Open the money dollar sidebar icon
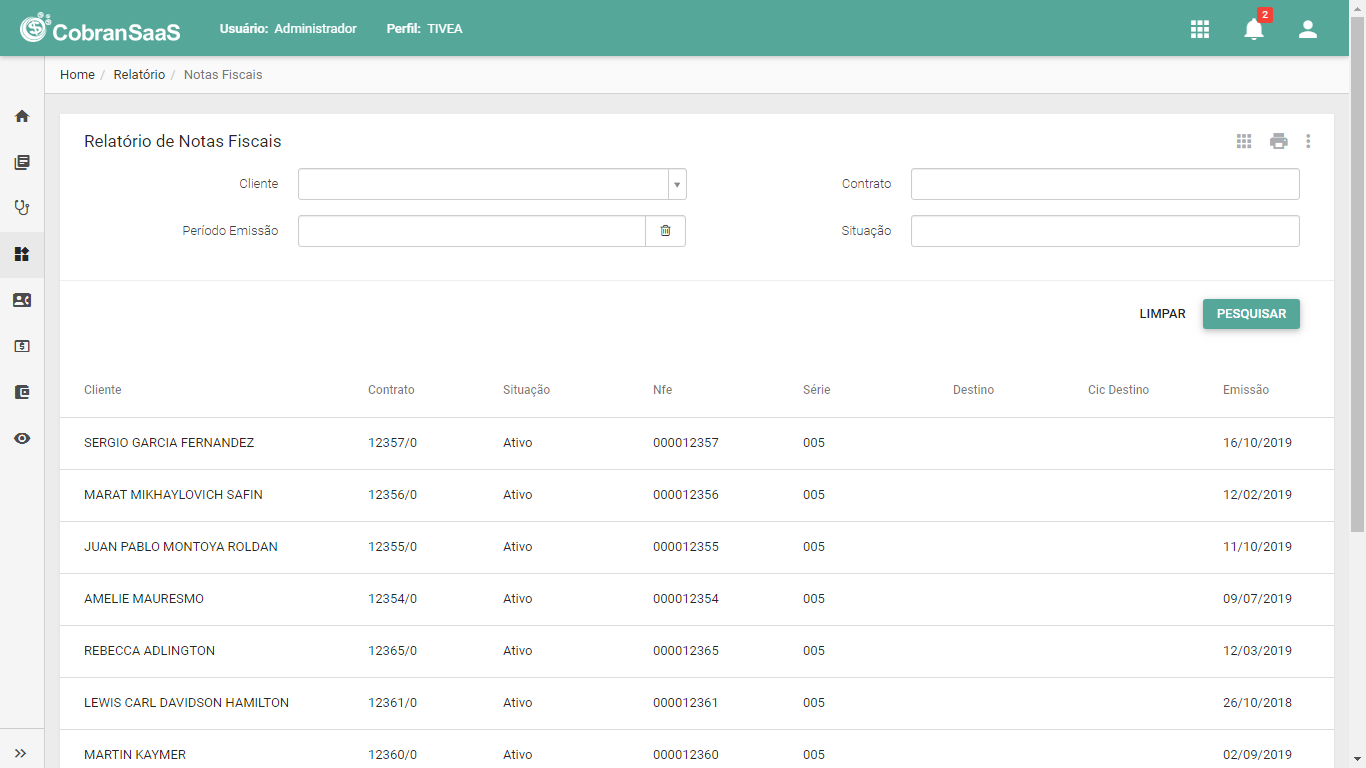 pos(22,346)
